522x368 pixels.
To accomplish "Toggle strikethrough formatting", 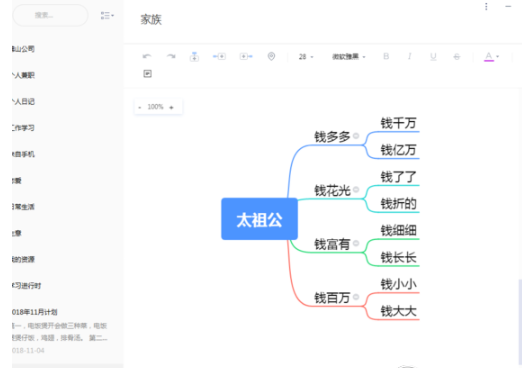I will click(457, 57).
